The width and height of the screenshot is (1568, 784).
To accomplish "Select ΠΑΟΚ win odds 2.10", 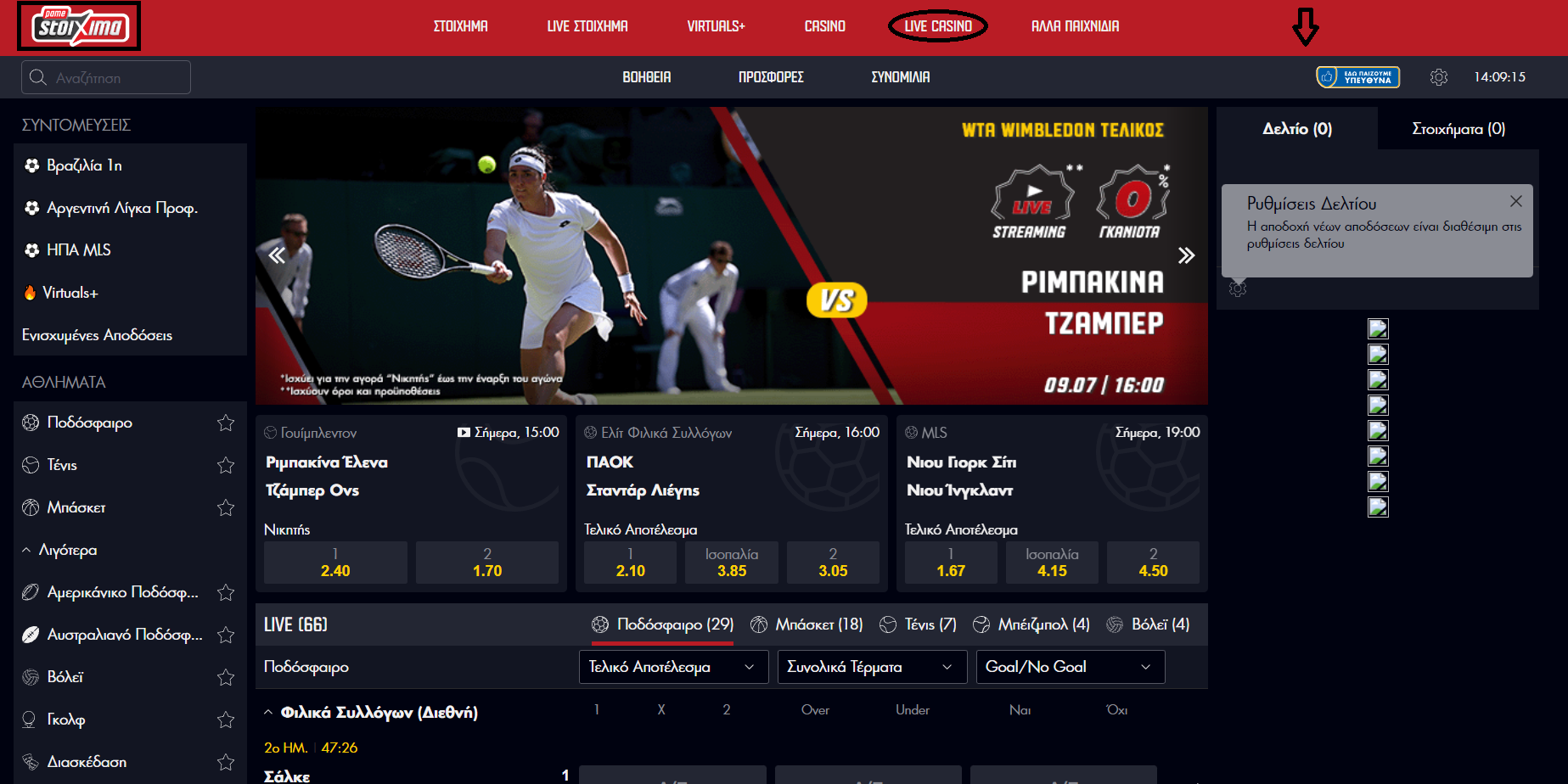I will [630, 563].
